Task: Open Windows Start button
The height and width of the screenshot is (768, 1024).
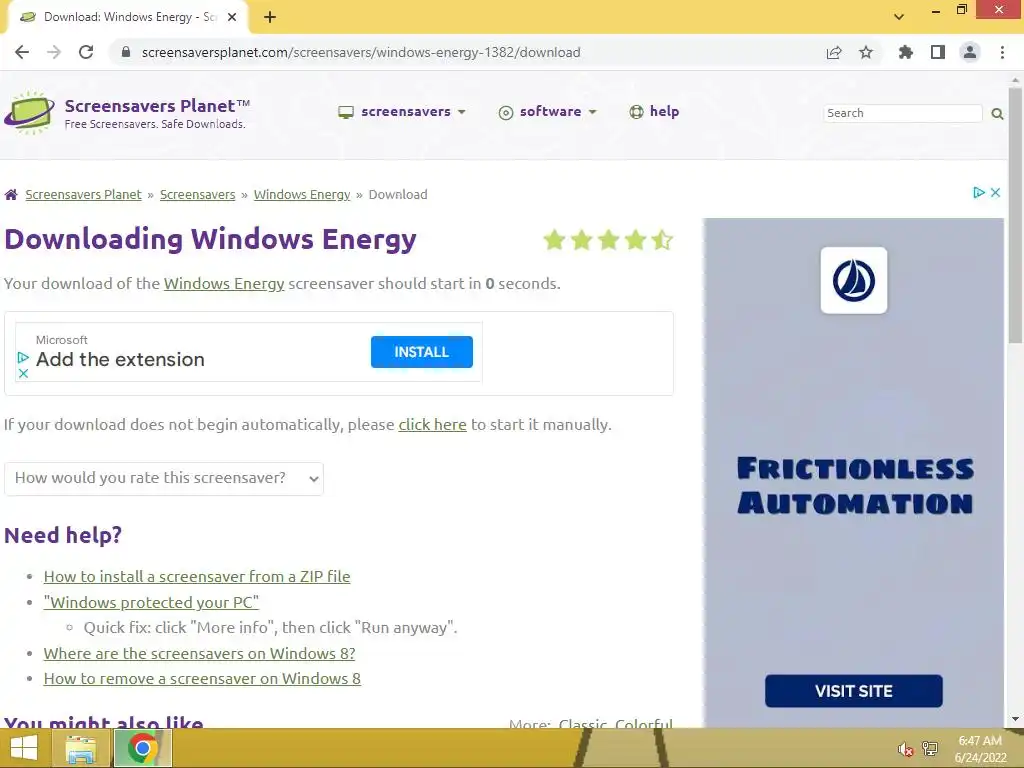Action: point(24,748)
